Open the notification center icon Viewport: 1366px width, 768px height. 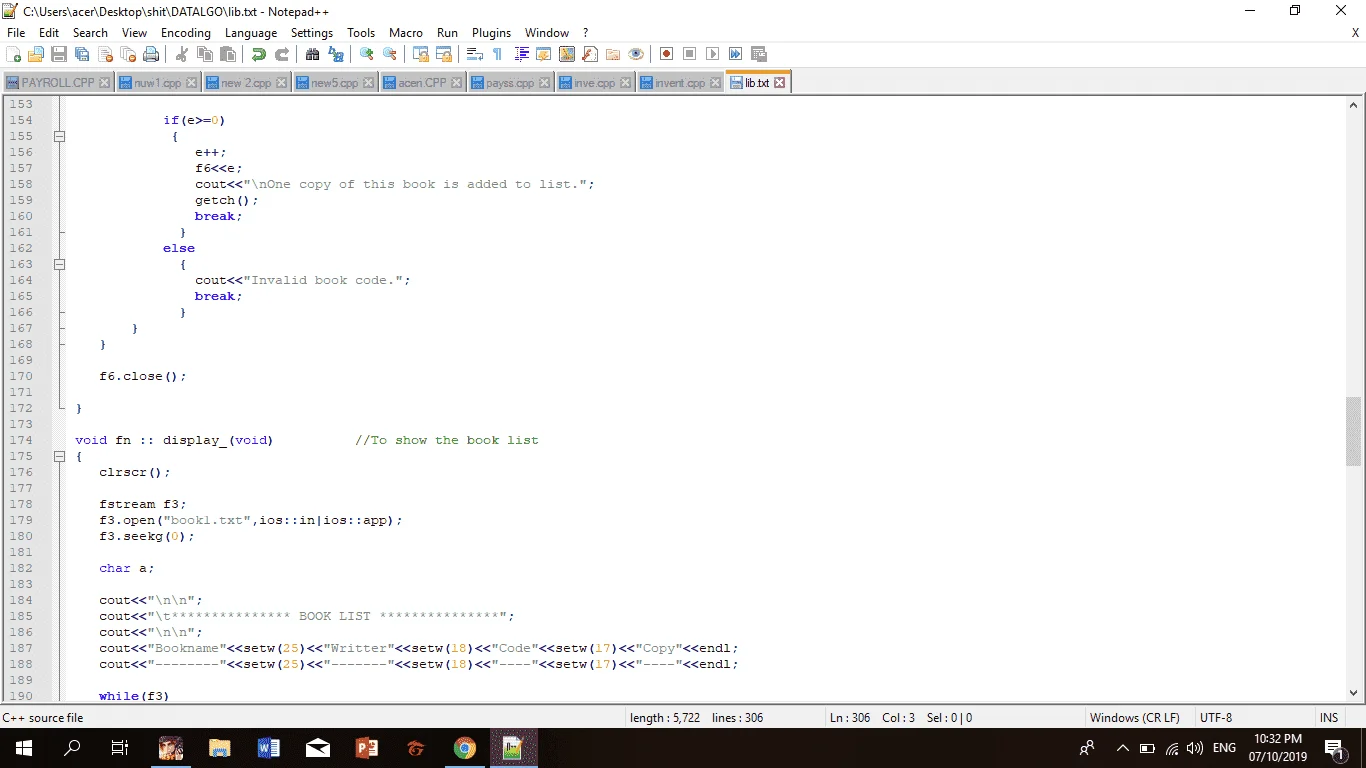click(1333, 748)
